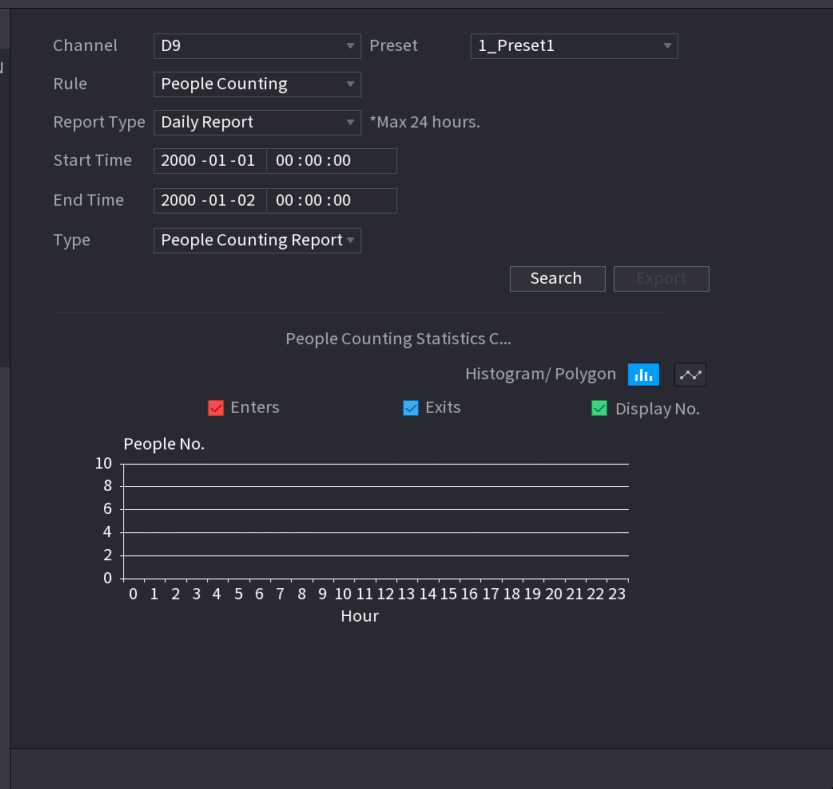
Task: Open the Report Type Daily Report dropdown
Action: (257, 122)
